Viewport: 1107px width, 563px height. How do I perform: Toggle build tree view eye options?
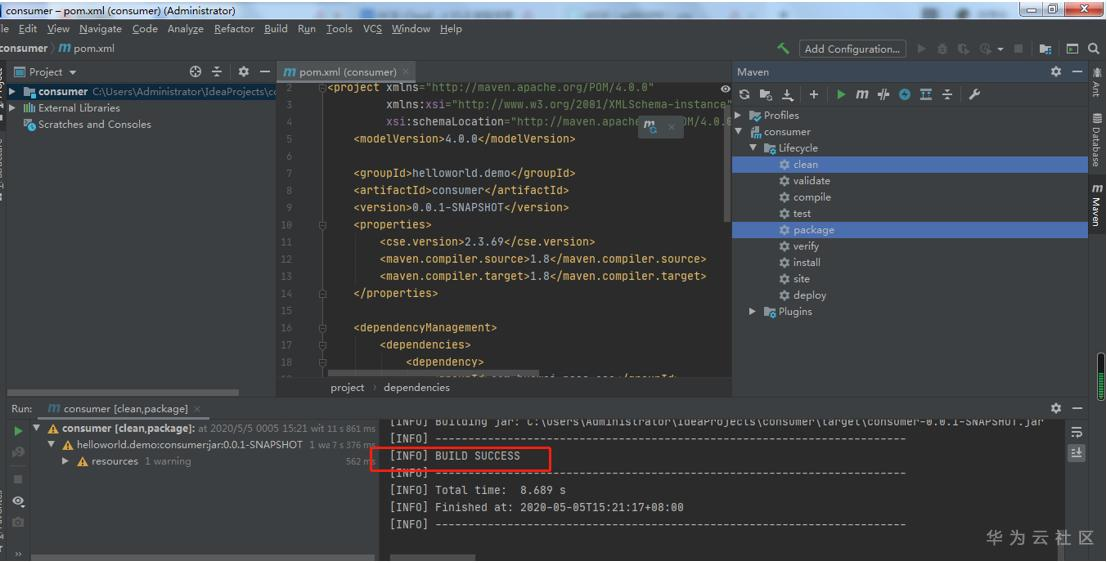[x=18, y=501]
